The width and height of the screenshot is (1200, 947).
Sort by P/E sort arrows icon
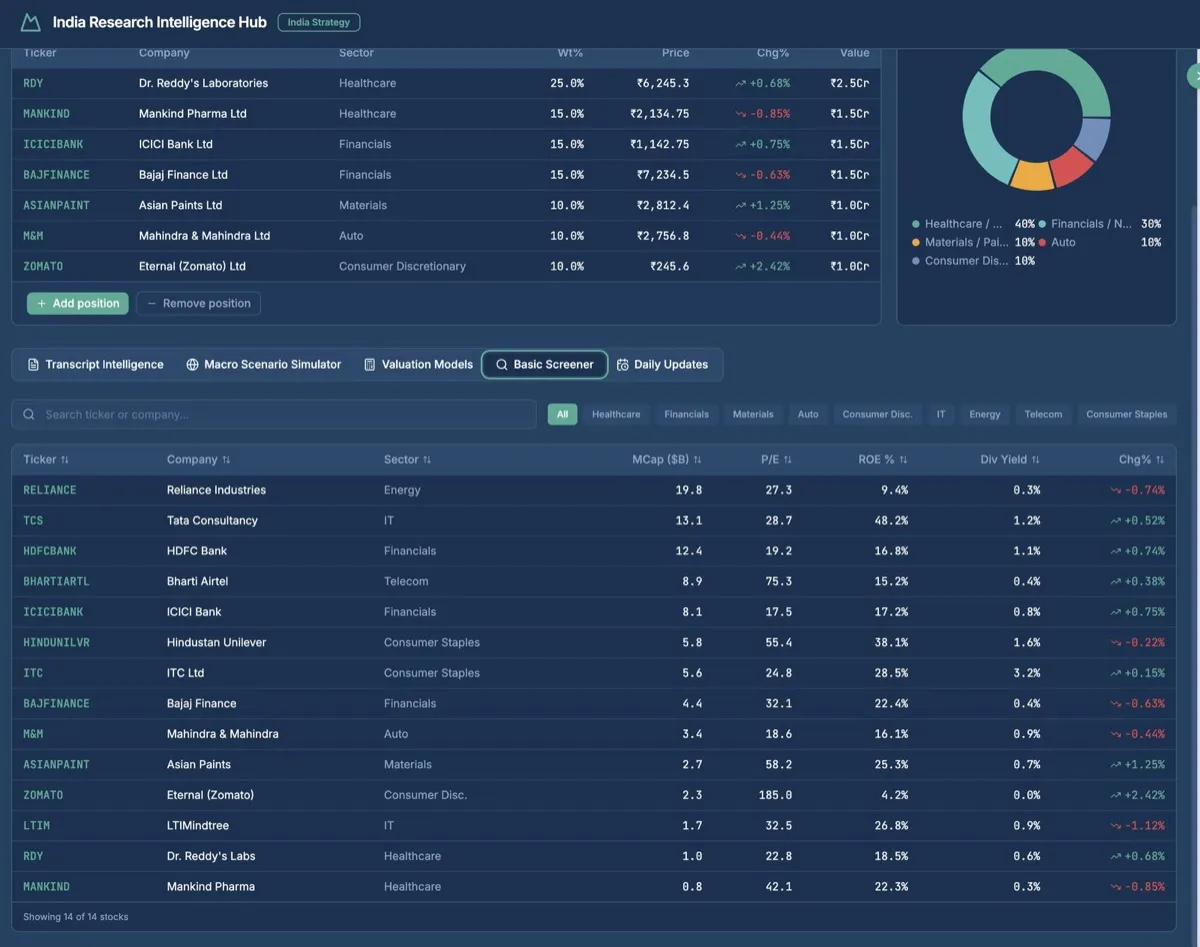click(x=787, y=460)
